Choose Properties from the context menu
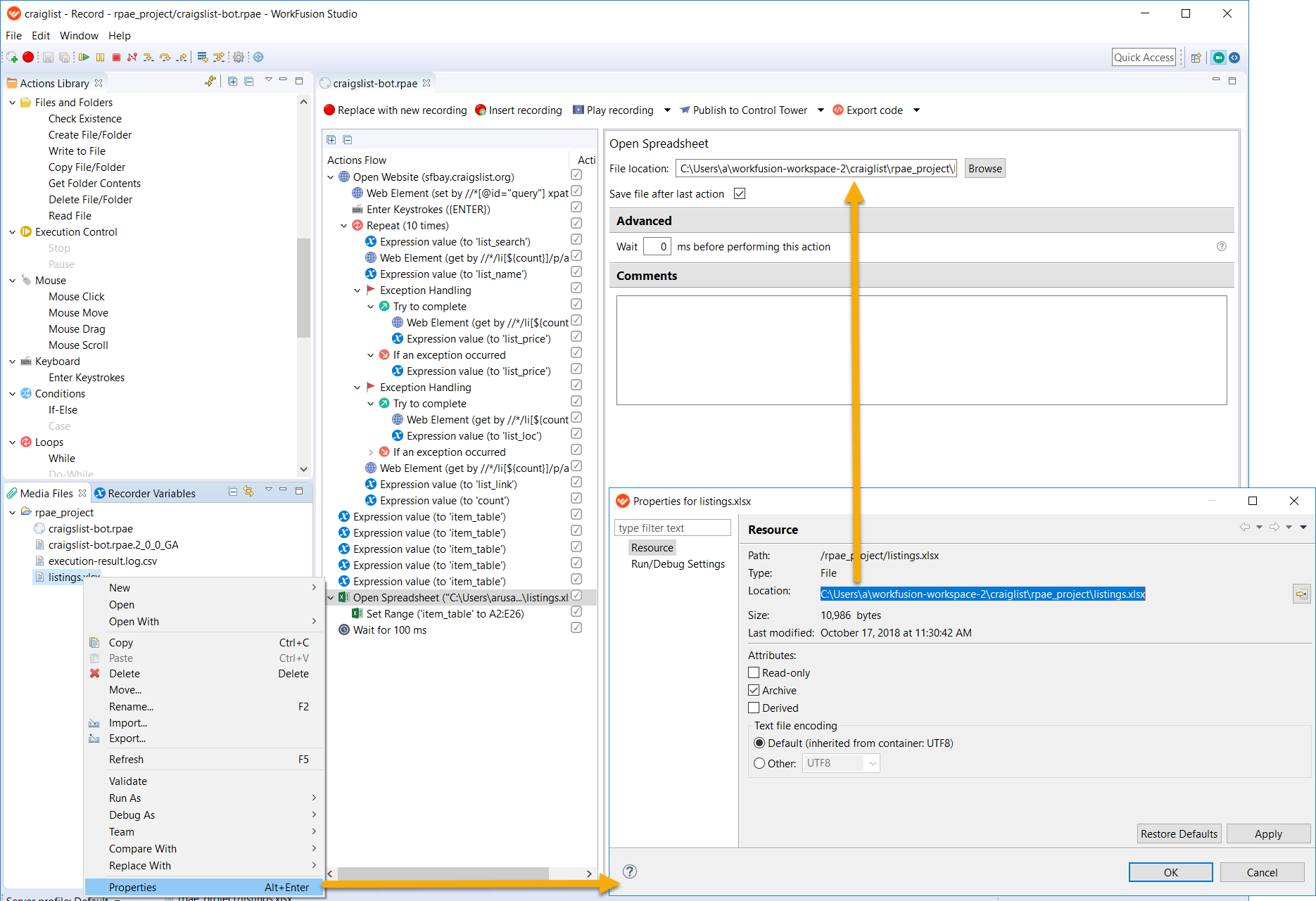The width and height of the screenshot is (1316, 901). pos(205,887)
